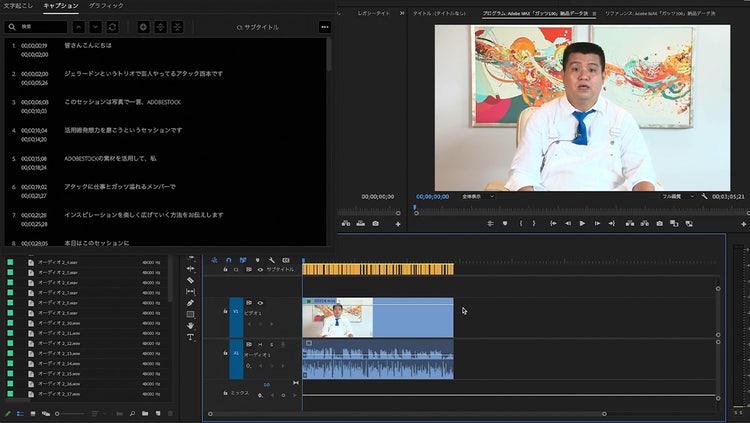
Task: Switch to the グラフィック tab
Action: pos(106,5)
